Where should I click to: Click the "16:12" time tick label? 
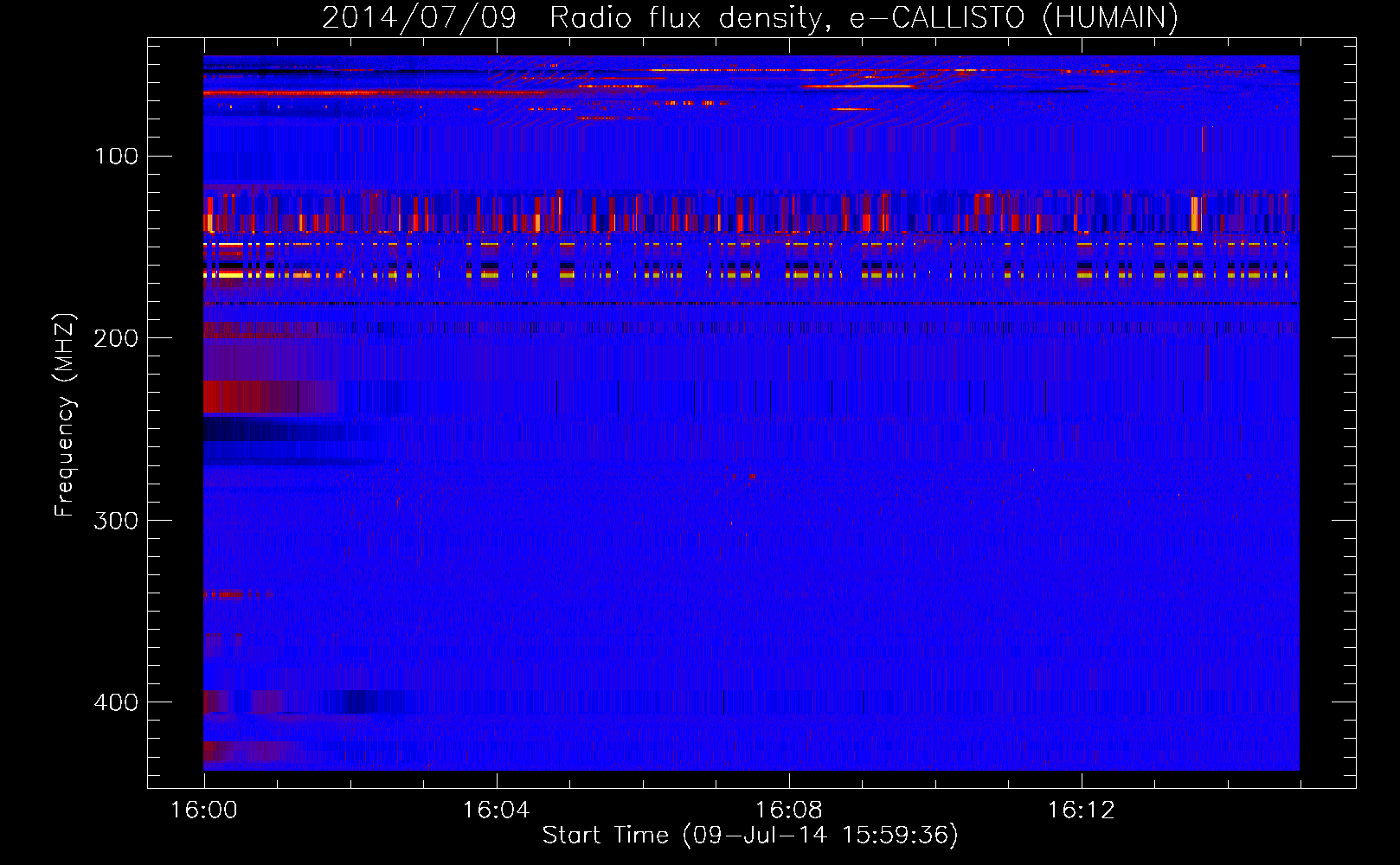(1081, 811)
